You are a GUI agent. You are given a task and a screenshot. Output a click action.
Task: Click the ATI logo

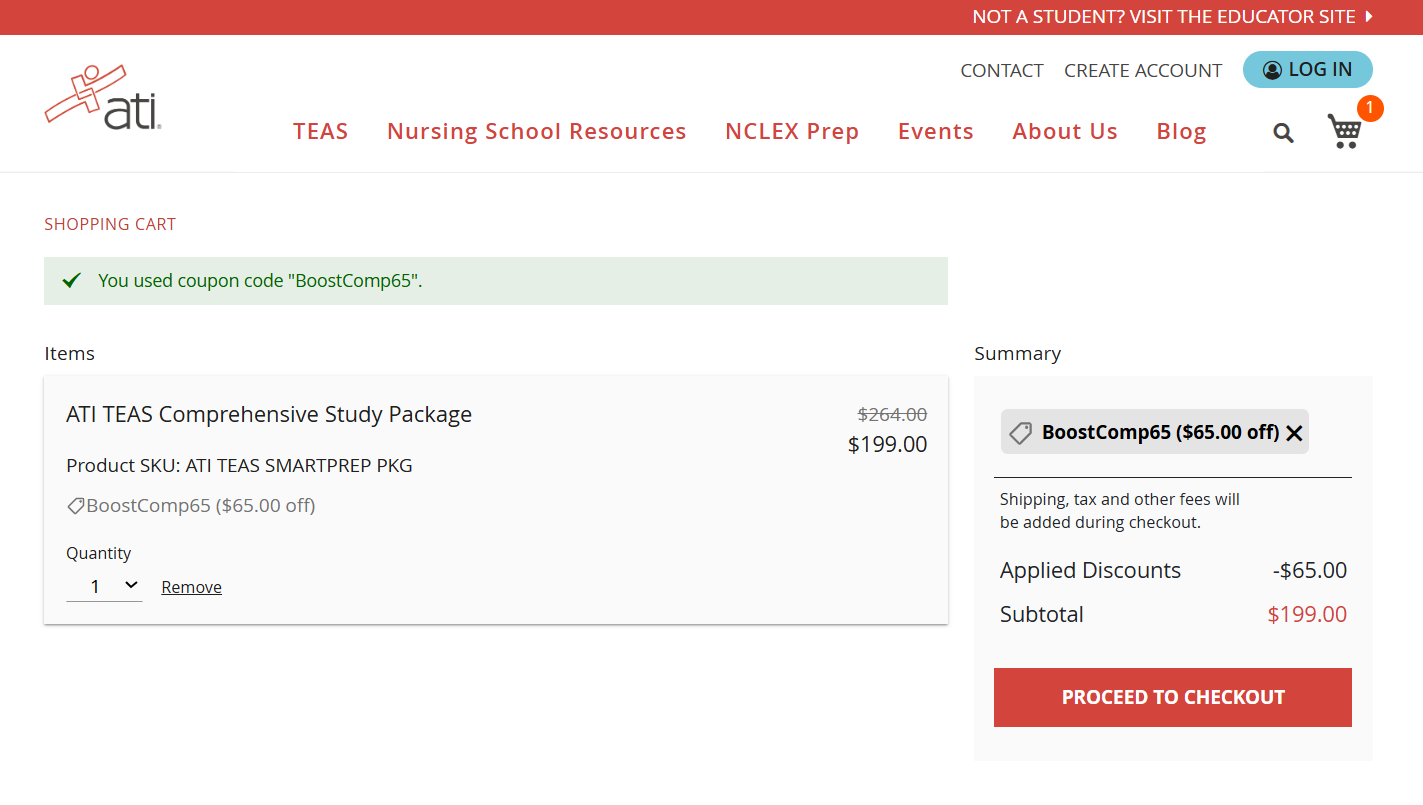[104, 97]
